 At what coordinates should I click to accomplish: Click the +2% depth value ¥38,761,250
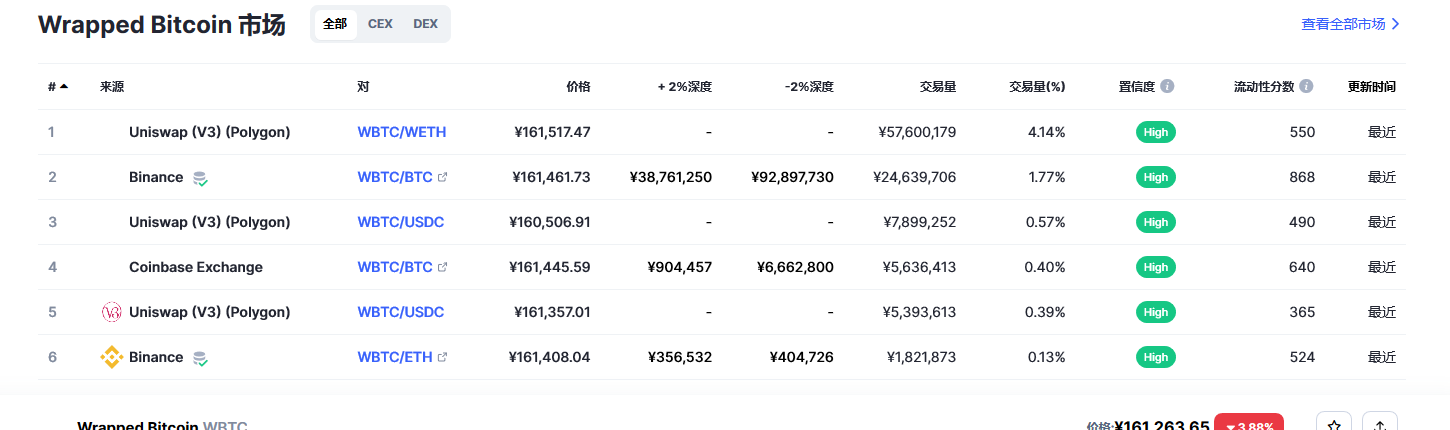pos(671,177)
